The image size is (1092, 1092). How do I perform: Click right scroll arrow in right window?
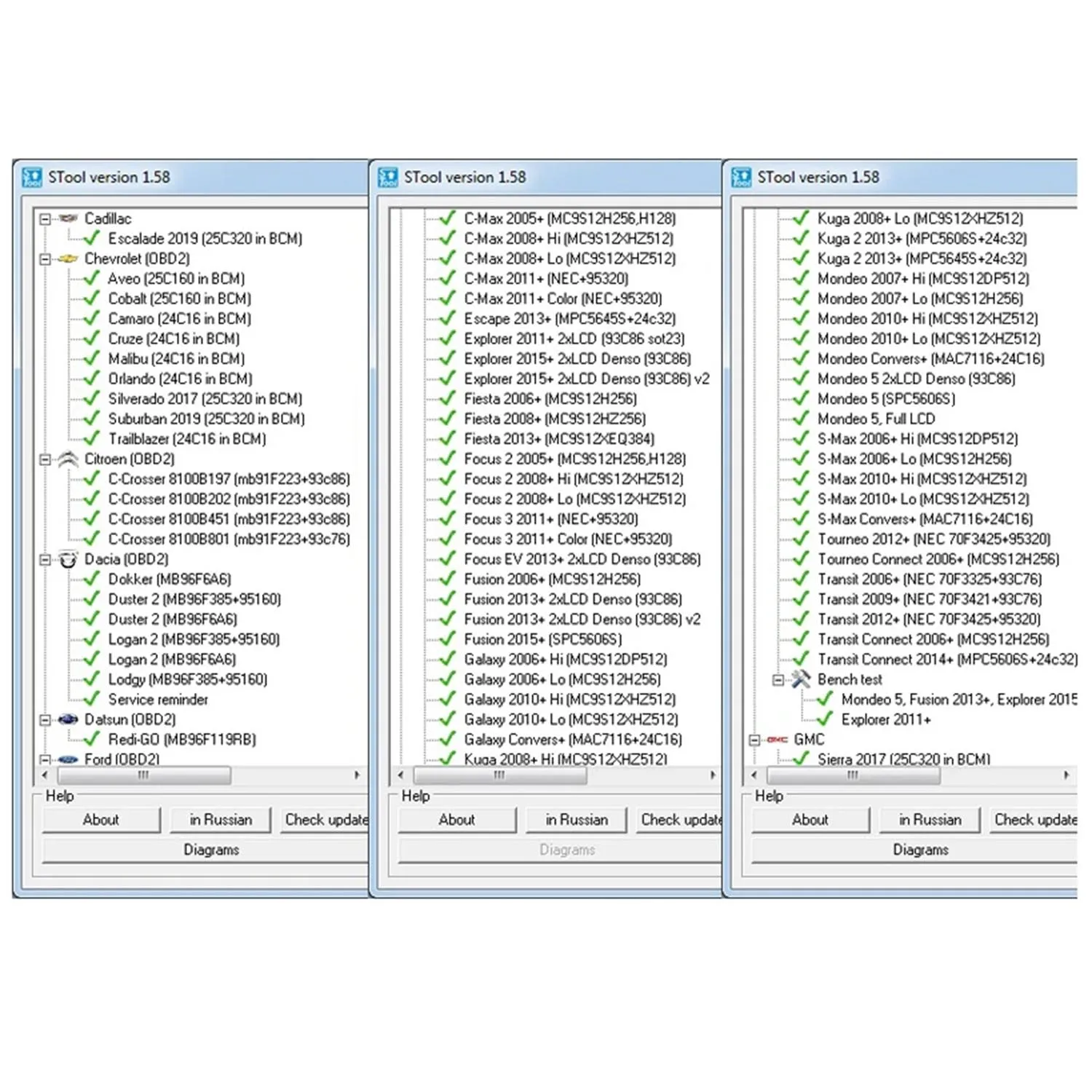click(x=1066, y=775)
